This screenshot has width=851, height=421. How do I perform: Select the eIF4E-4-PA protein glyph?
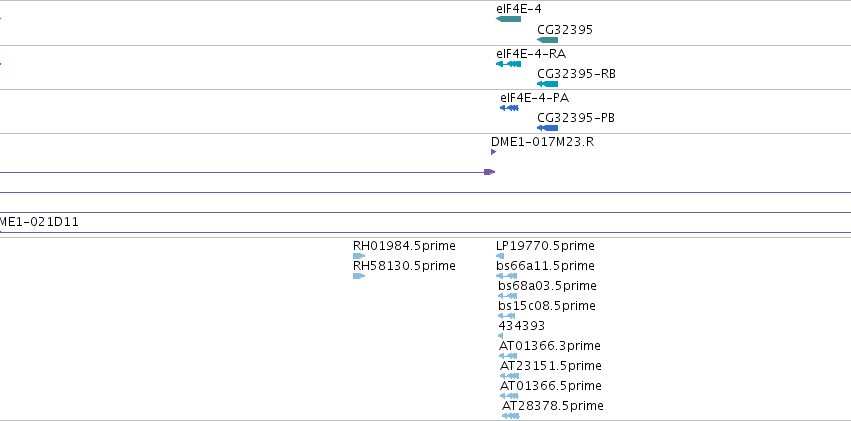(x=510, y=108)
